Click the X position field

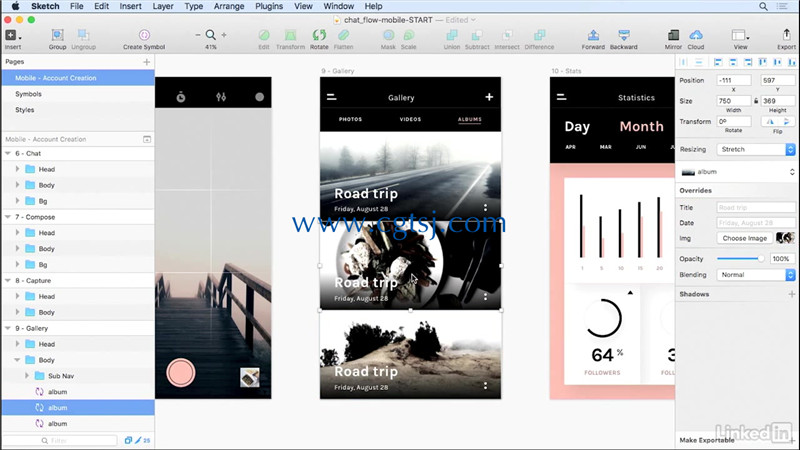[734, 81]
